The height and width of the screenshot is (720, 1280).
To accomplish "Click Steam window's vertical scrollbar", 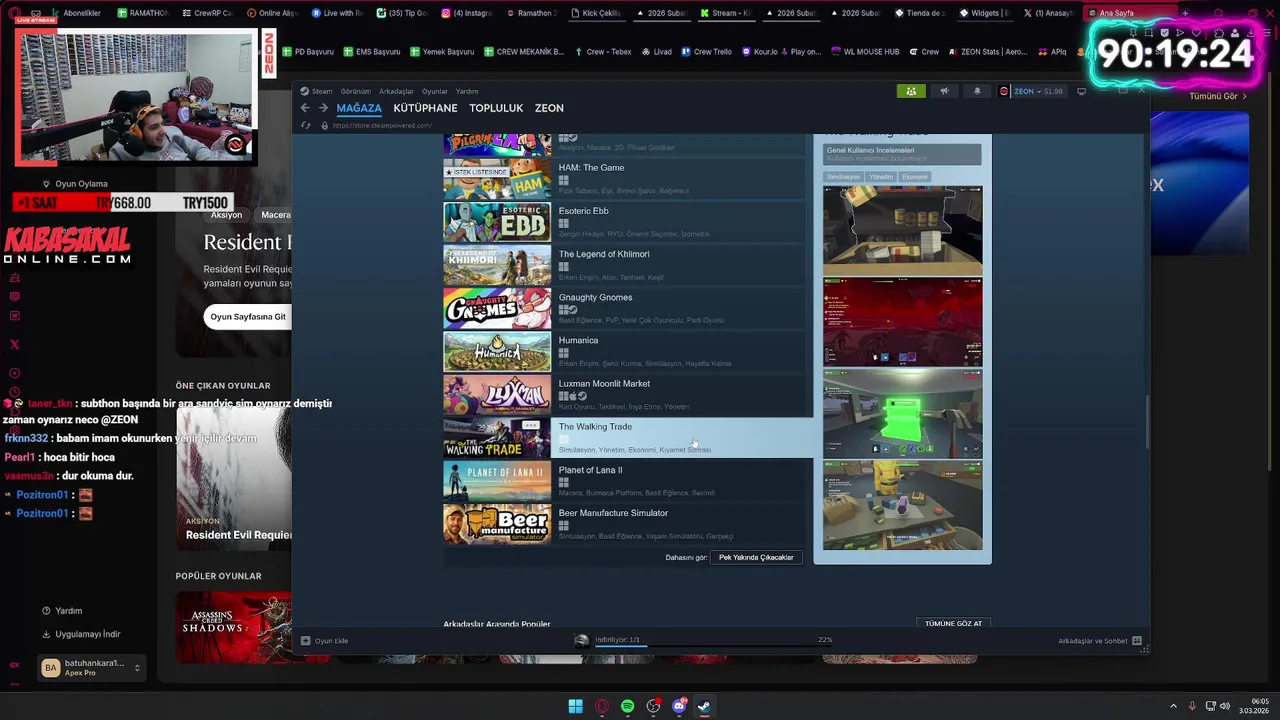I will click(1147, 422).
